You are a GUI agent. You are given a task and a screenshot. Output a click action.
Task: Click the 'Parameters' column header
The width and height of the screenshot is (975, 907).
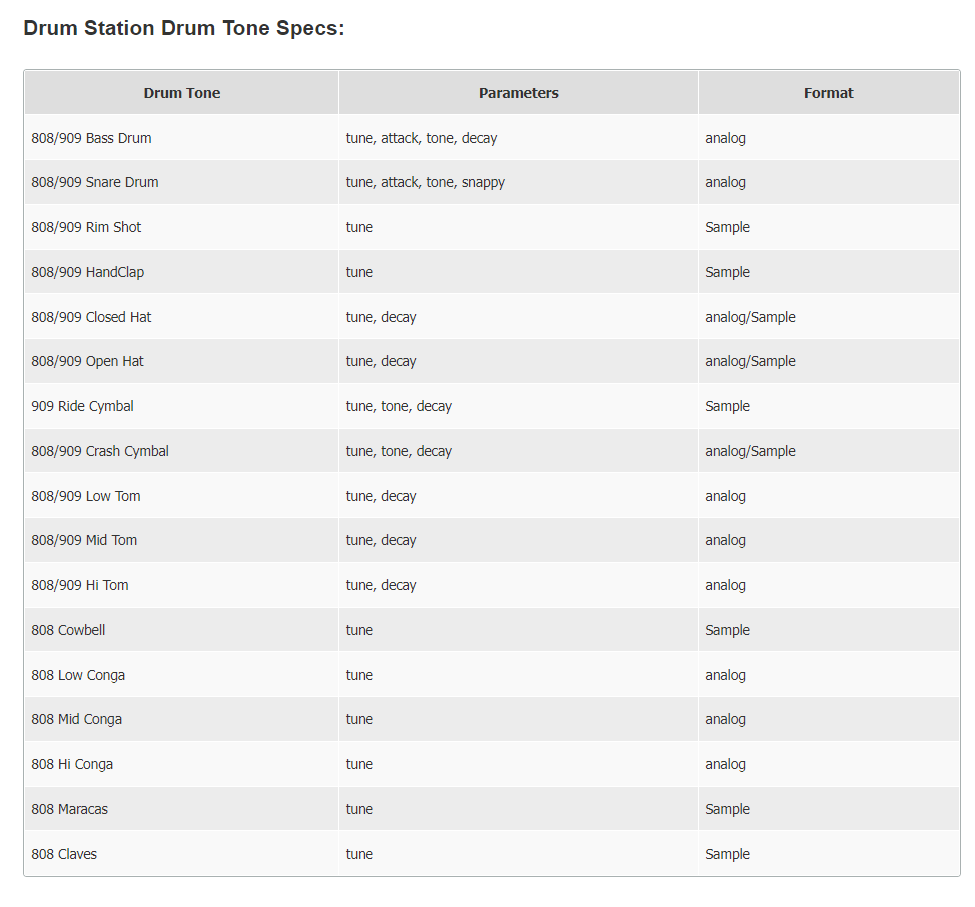point(519,93)
